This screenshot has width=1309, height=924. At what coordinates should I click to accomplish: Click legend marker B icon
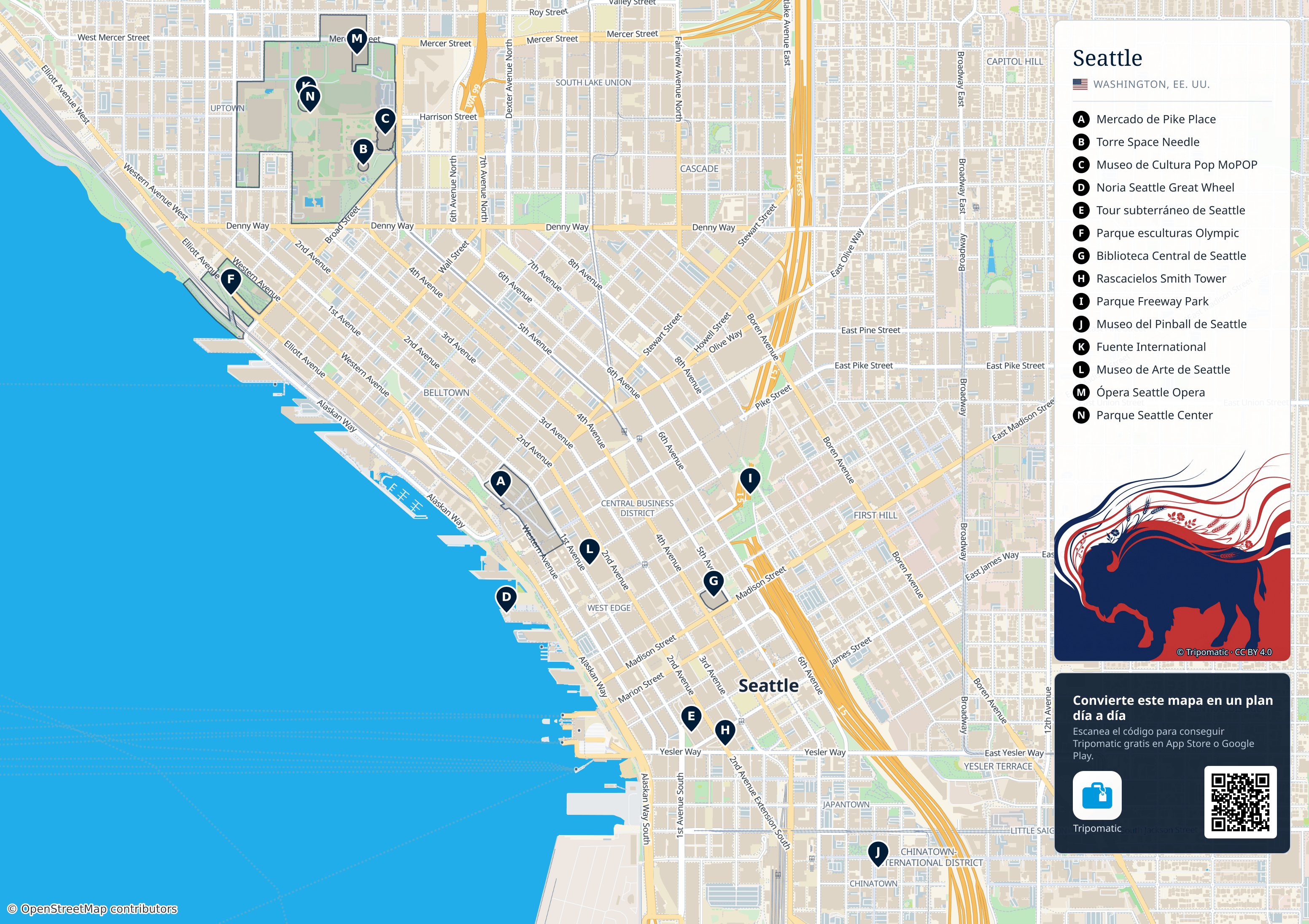(1081, 142)
